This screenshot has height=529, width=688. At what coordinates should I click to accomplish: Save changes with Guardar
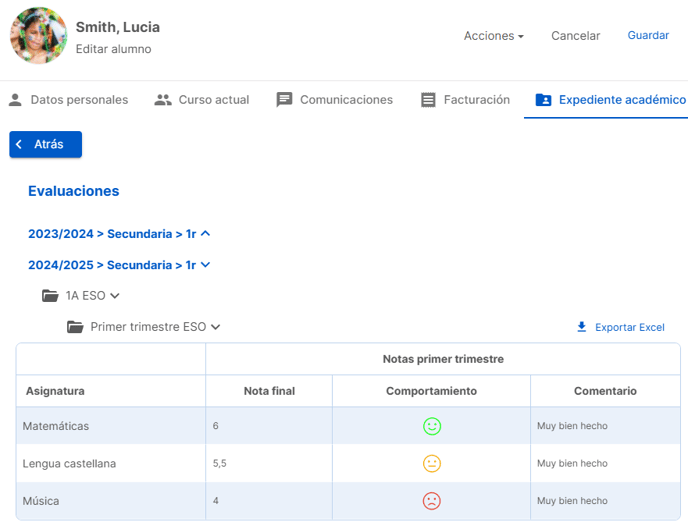[648, 35]
